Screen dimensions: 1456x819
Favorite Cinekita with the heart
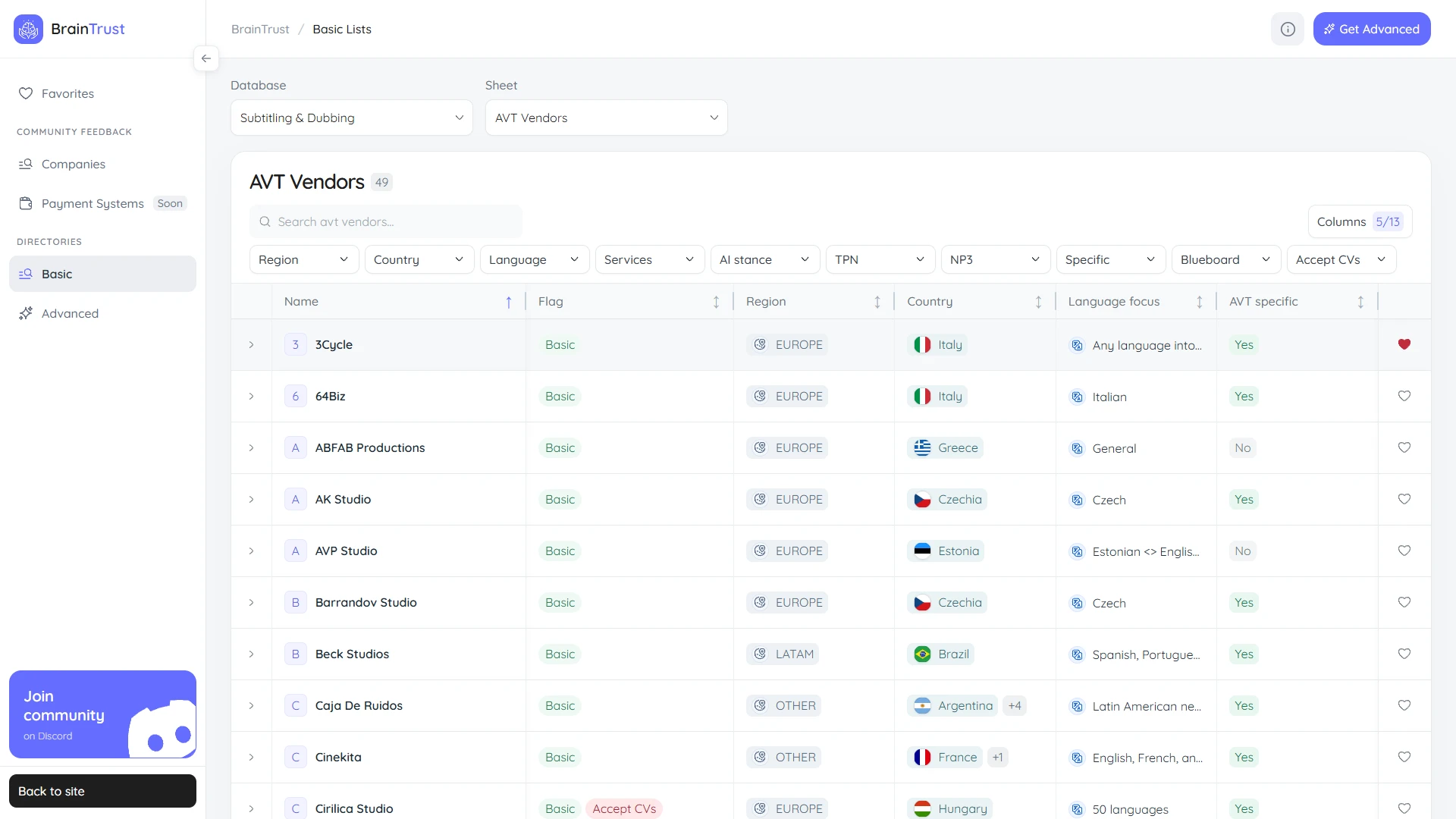click(1404, 757)
